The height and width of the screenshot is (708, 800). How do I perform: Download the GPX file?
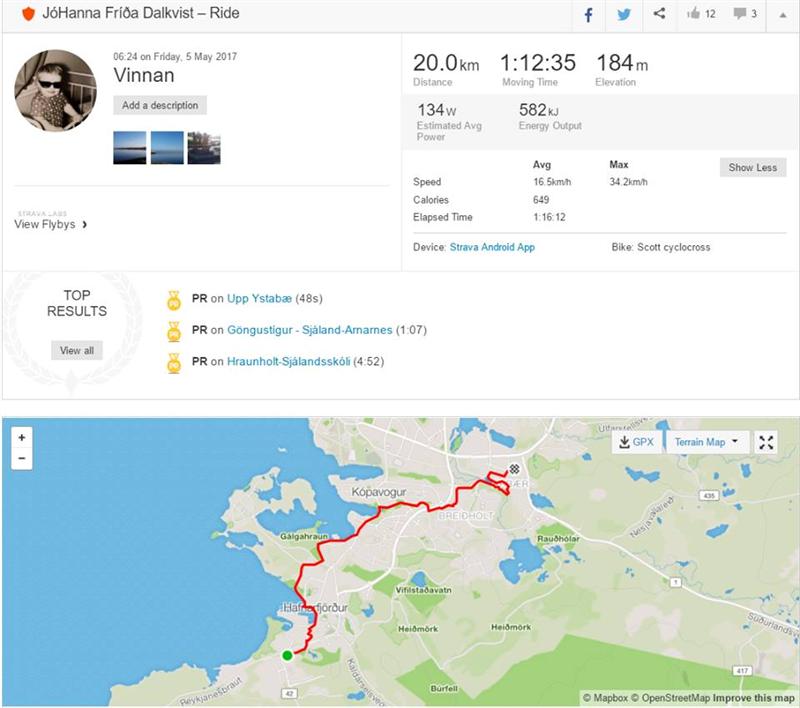pyautogui.click(x=637, y=442)
